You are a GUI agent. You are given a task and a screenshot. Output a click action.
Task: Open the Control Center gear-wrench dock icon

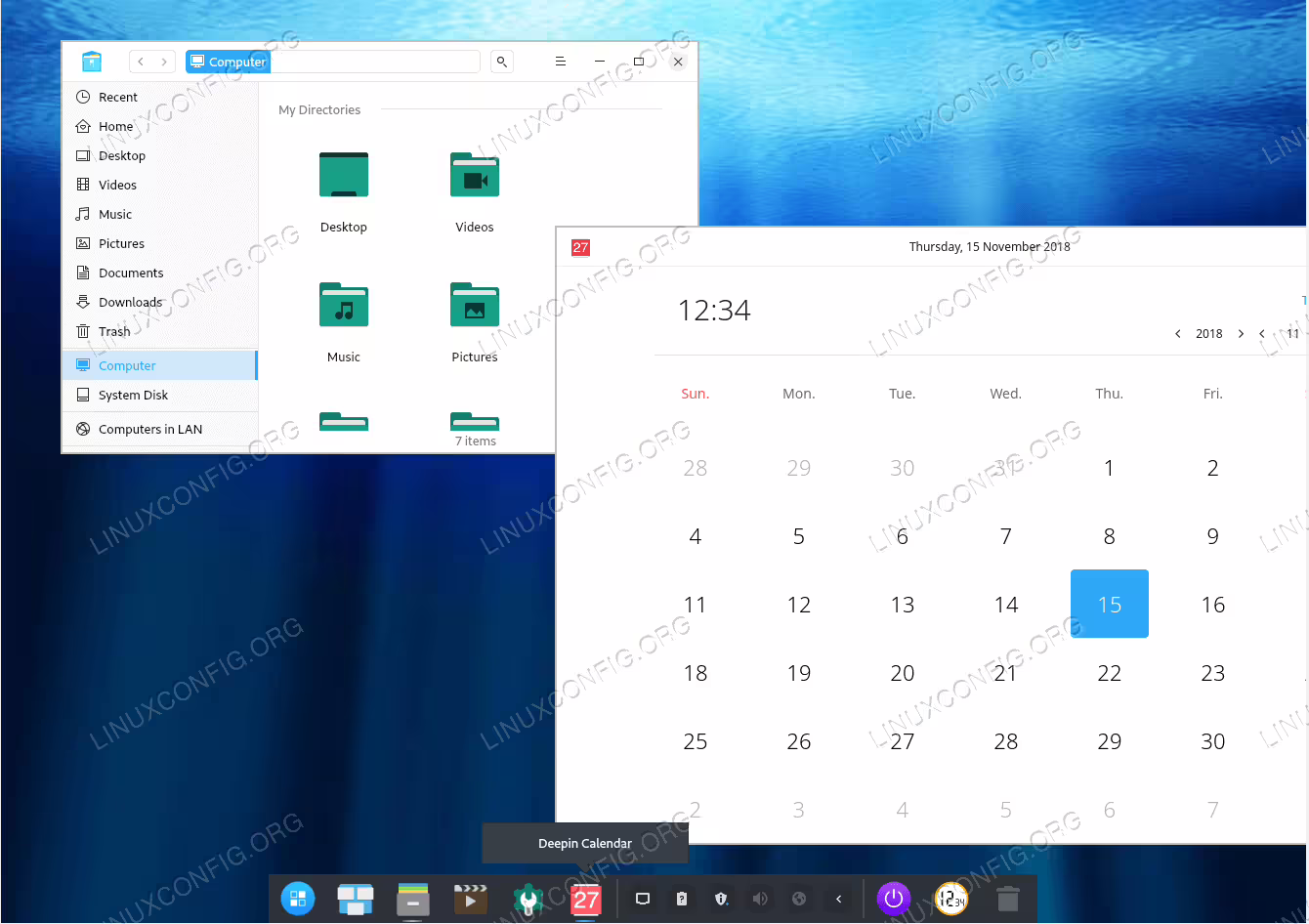click(x=528, y=899)
